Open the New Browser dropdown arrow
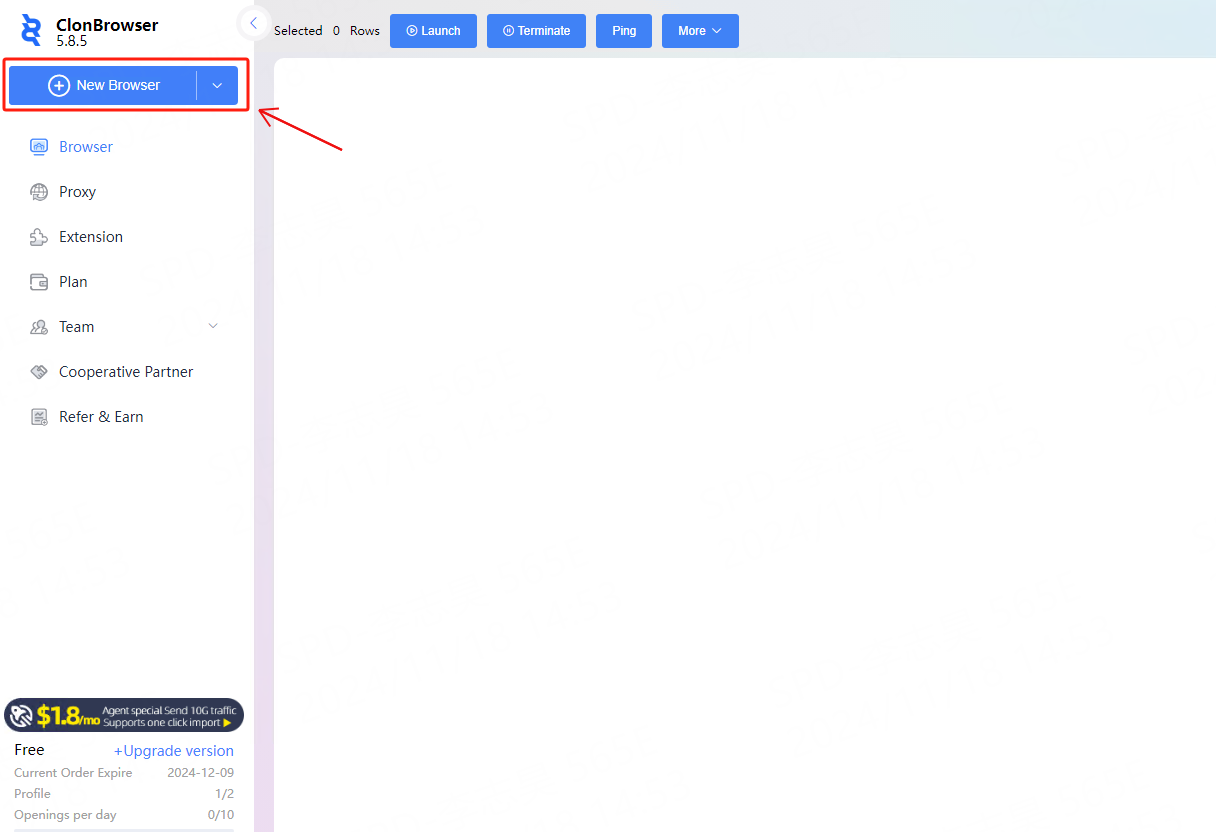The image size is (1216, 832). pyautogui.click(x=217, y=85)
